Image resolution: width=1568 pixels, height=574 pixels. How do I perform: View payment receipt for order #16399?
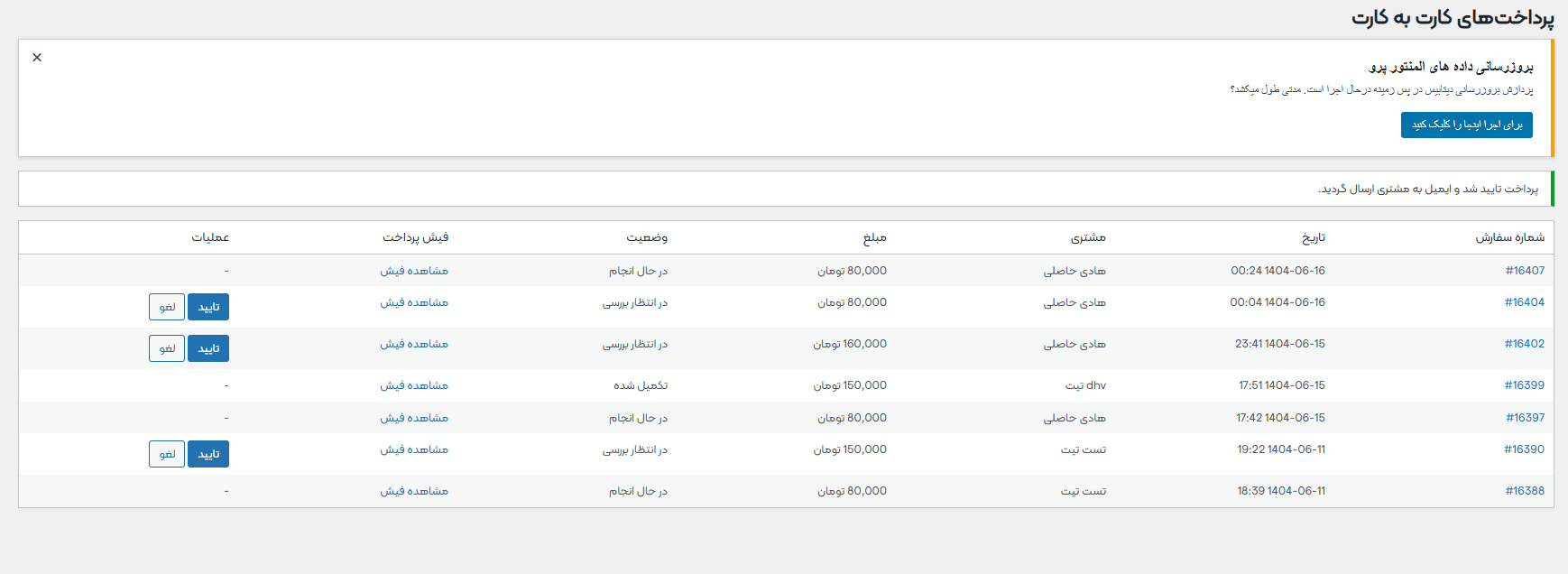pos(414,385)
